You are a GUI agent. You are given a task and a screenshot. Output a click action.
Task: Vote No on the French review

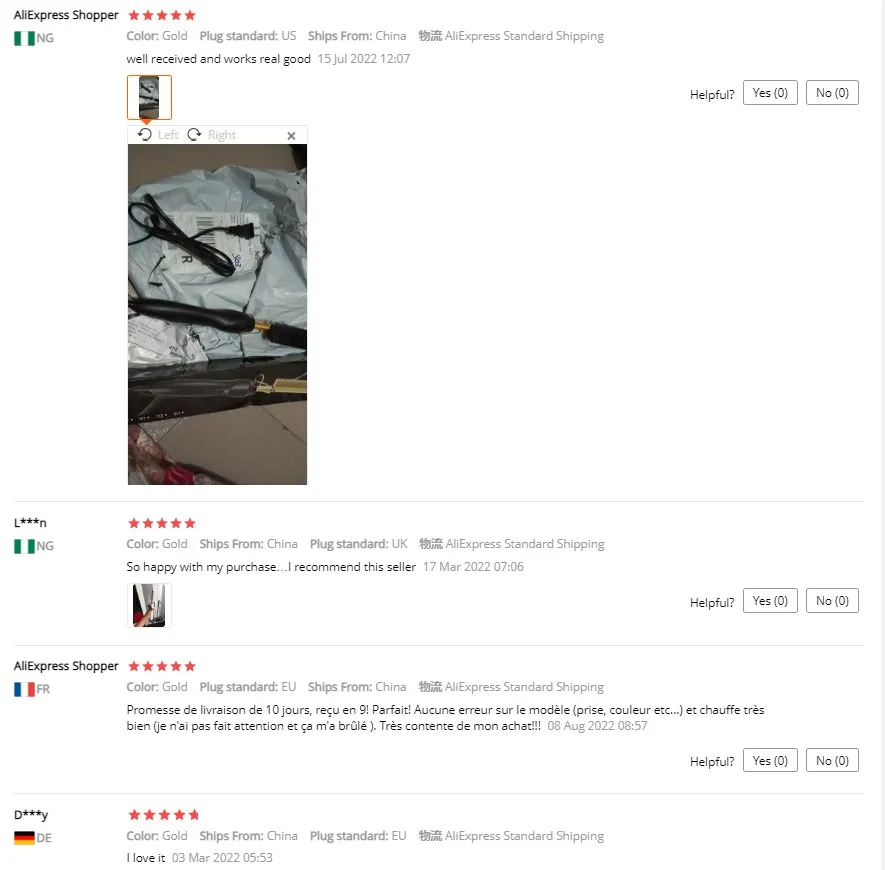click(x=832, y=760)
